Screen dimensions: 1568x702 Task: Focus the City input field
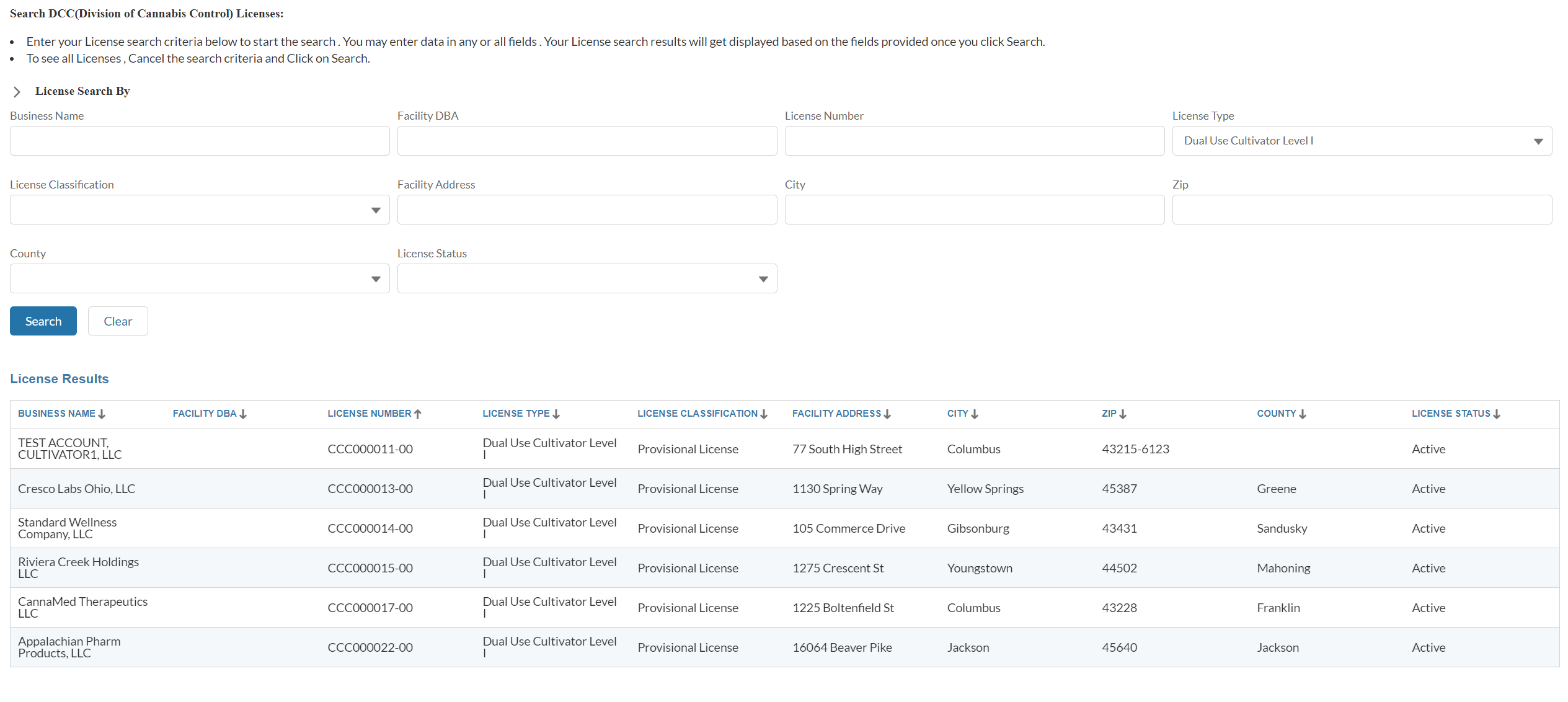coord(975,210)
